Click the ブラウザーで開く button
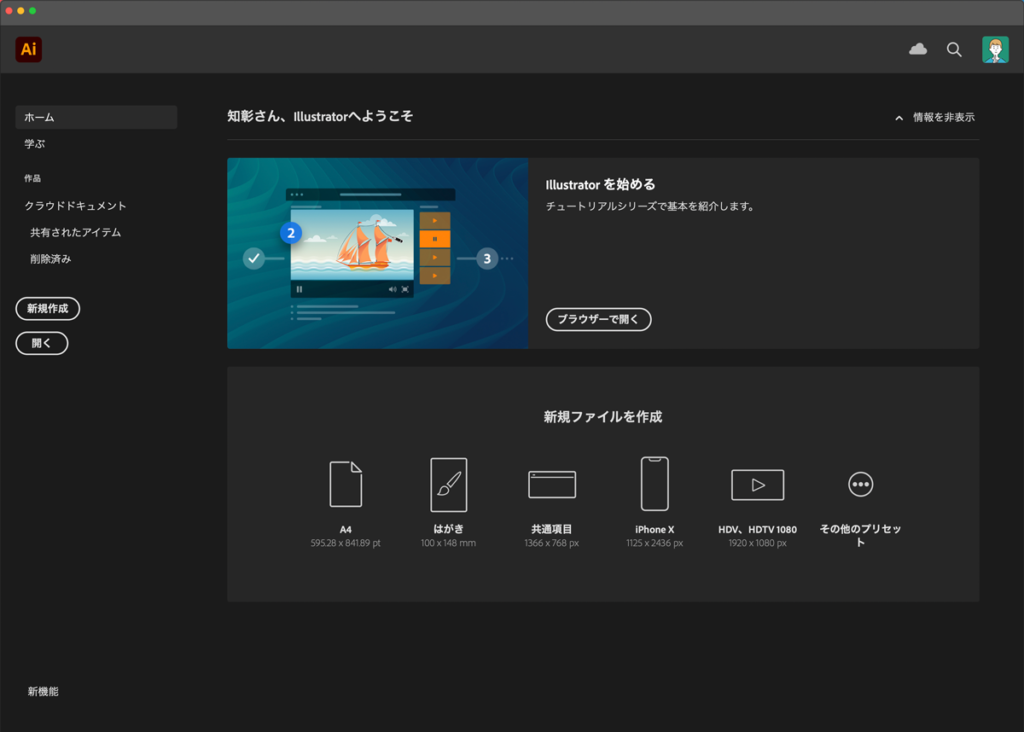The width and height of the screenshot is (1024, 732). (x=598, y=319)
